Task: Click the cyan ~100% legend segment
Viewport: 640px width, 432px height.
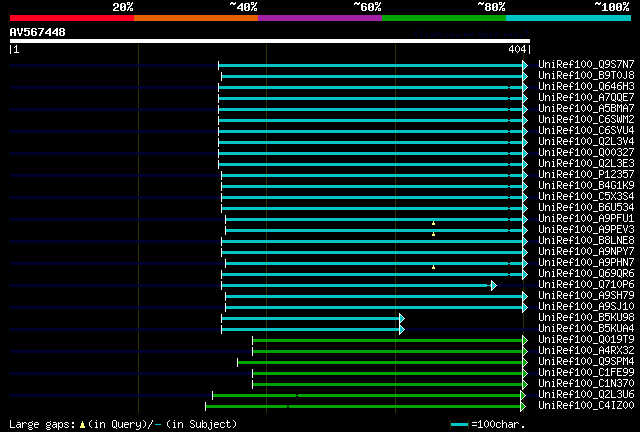Action: 568,18
